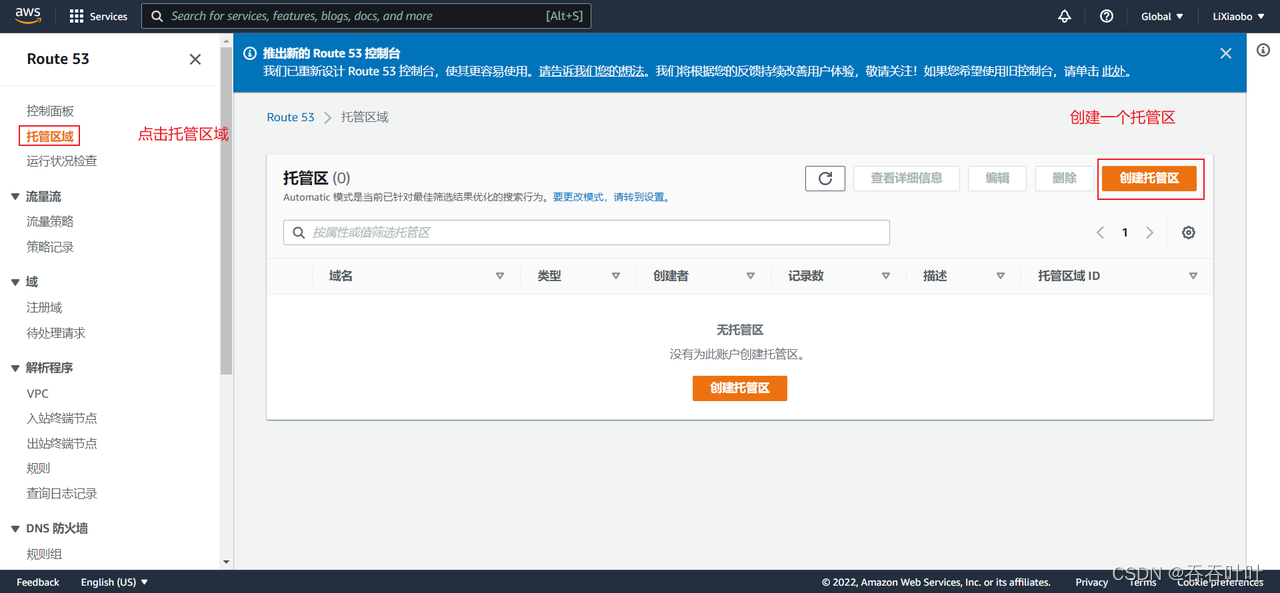Click the Terms link in footer

(x=1142, y=582)
